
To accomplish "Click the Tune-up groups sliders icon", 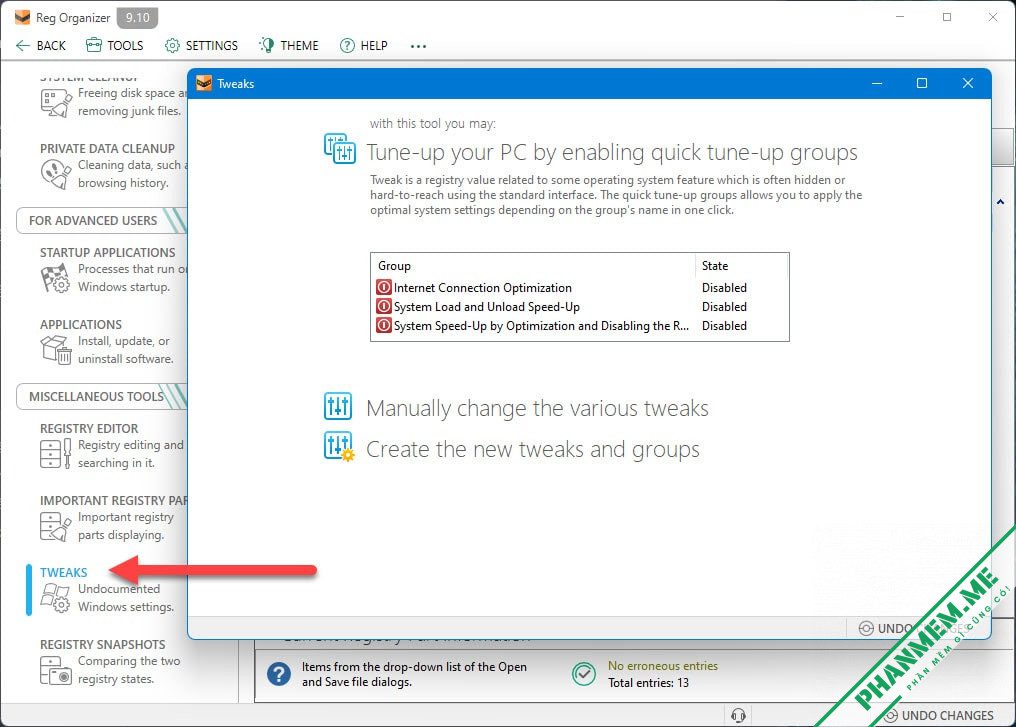I will (340, 148).
